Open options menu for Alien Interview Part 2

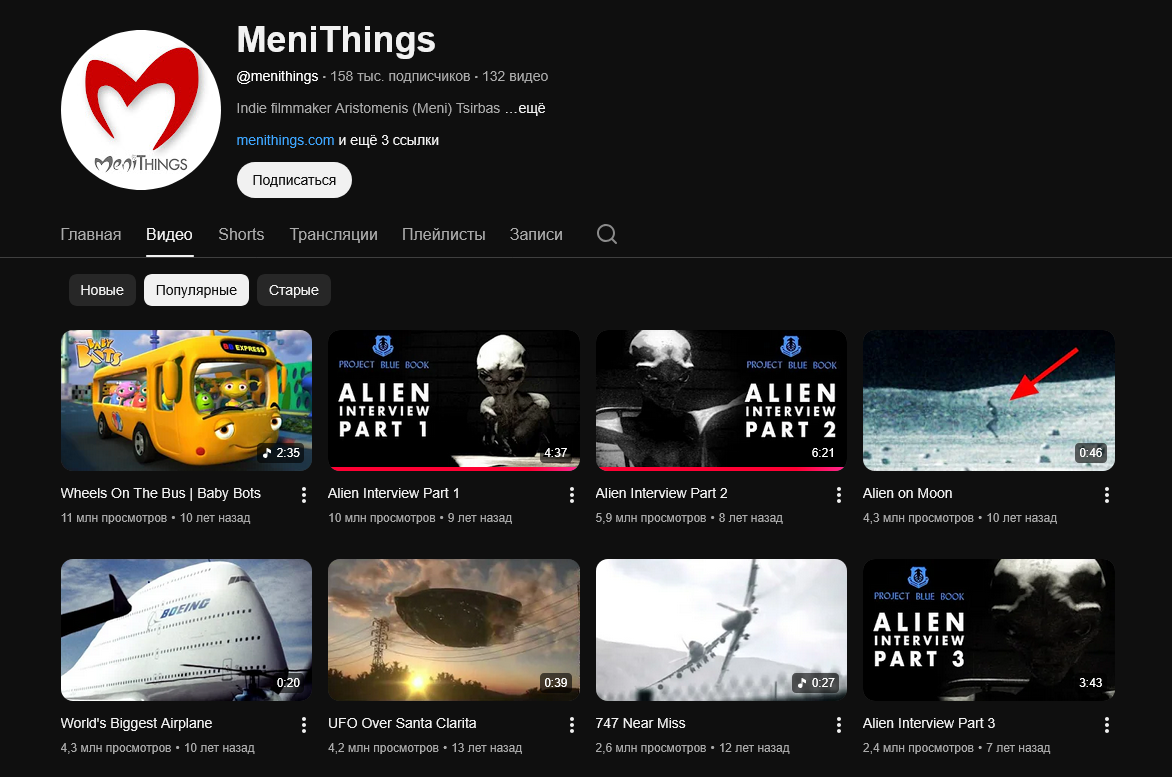click(839, 495)
